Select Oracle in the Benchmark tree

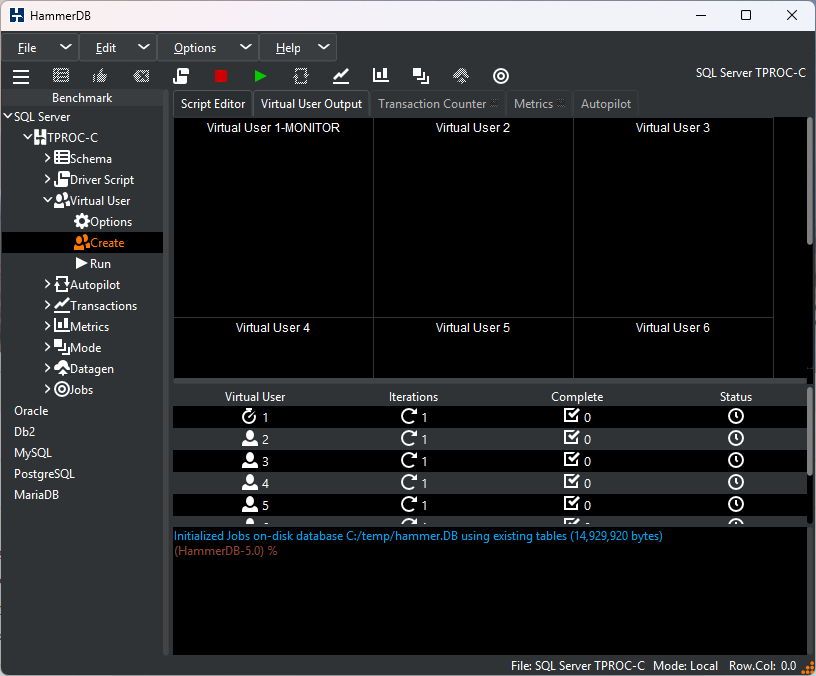pyautogui.click(x=31, y=411)
